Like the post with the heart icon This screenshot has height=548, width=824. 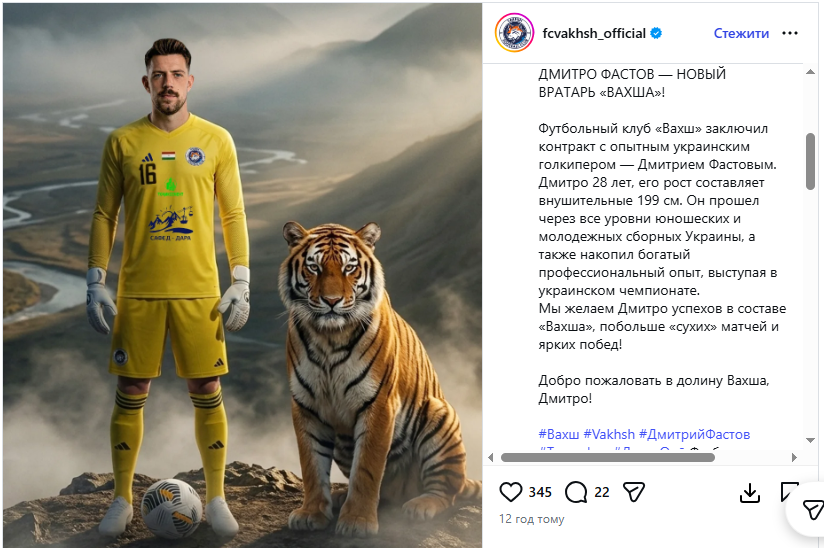click(510, 492)
